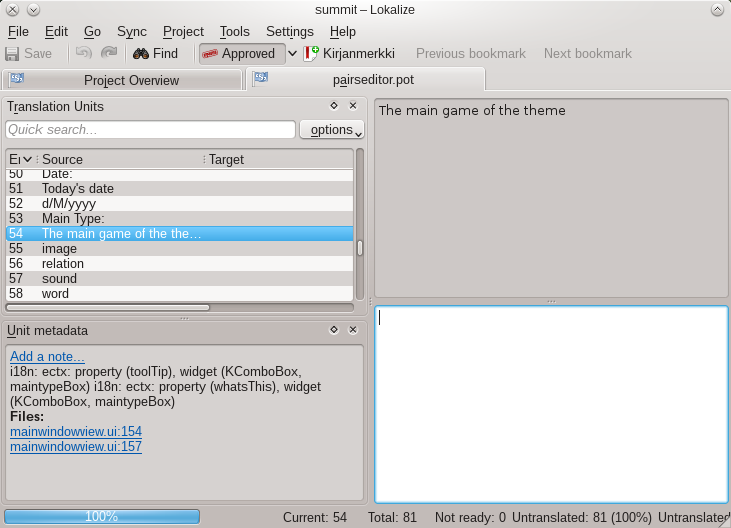Toggle the Approved state button

point(240,54)
